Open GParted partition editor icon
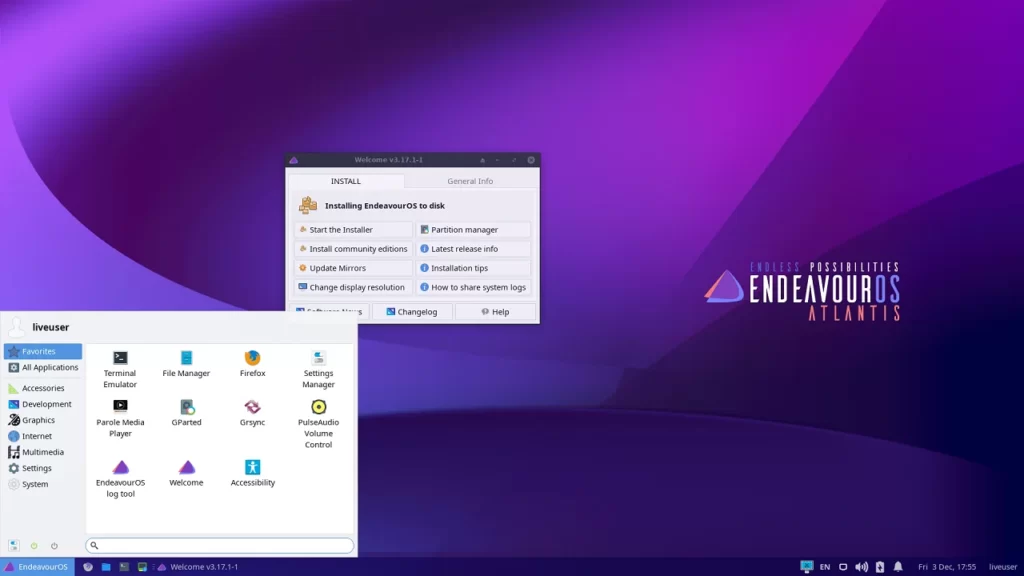Viewport: 1024px width, 576px height. tap(186, 407)
